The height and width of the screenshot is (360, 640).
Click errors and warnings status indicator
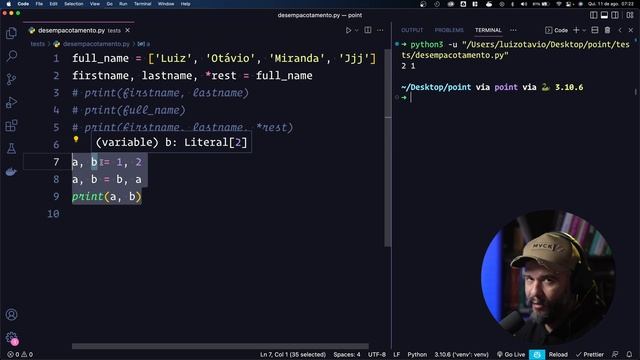pos(20,354)
